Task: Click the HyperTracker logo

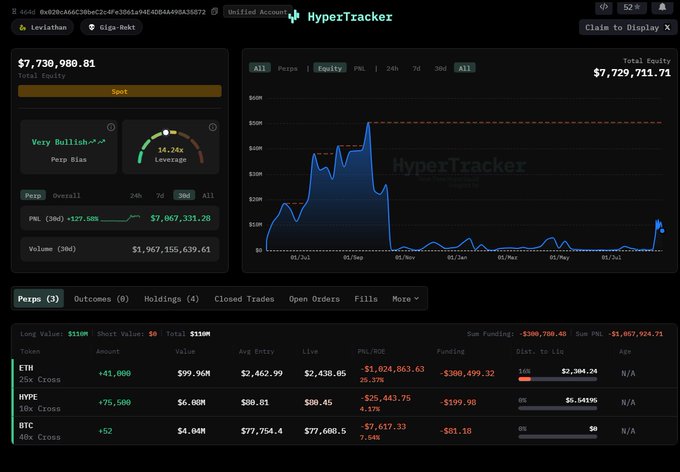Action: pos(340,17)
